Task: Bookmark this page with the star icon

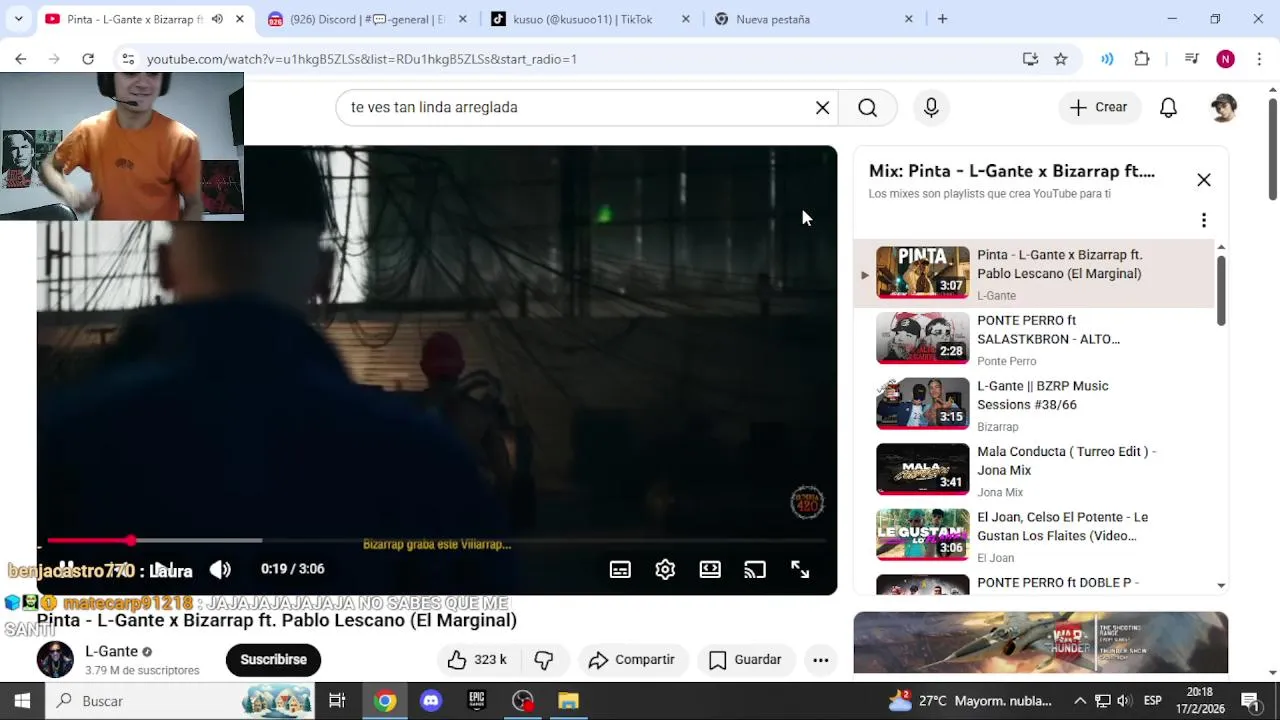Action: tap(1061, 59)
